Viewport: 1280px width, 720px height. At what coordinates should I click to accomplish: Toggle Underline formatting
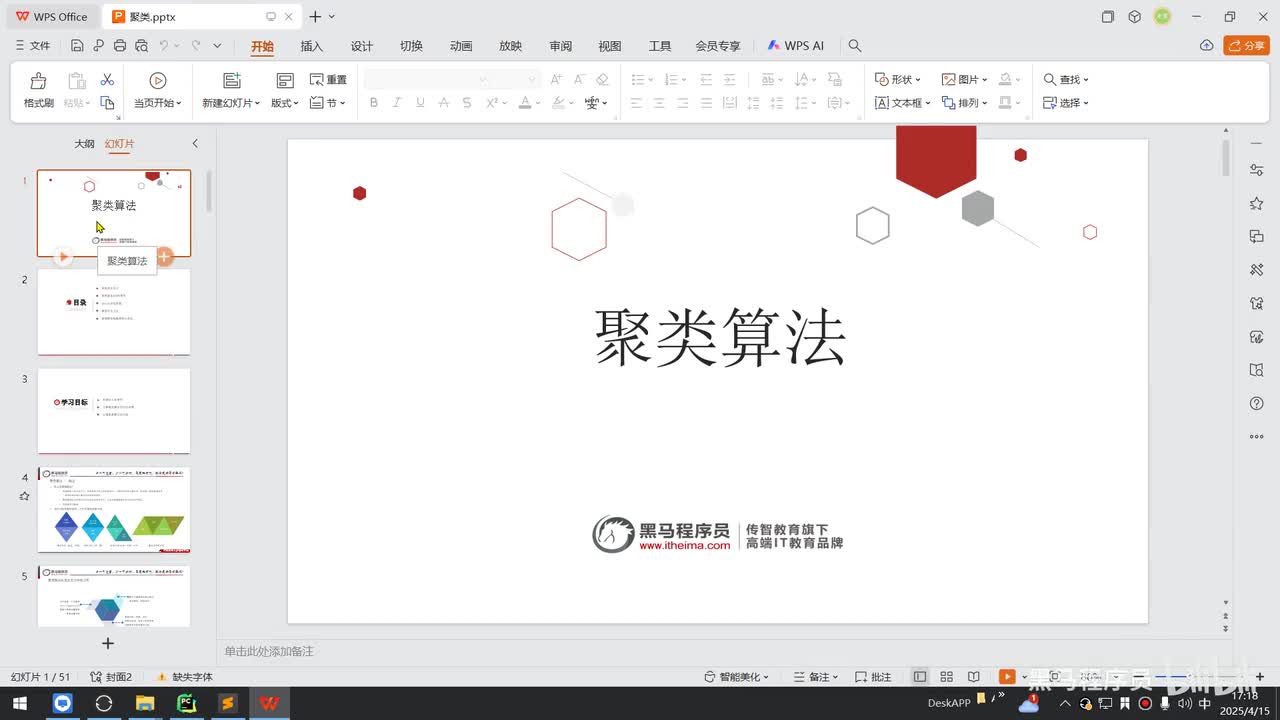tap(420, 103)
